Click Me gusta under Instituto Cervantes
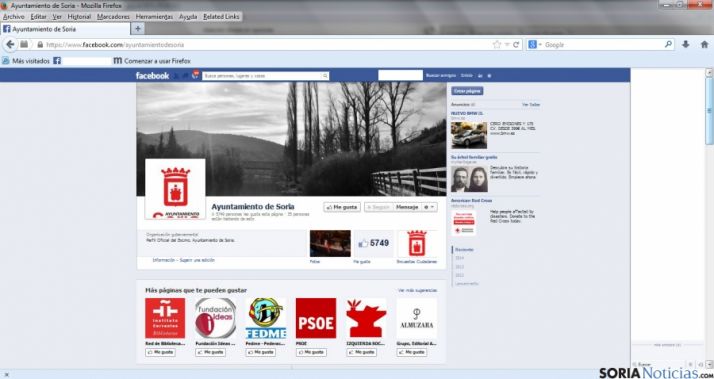This screenshot has height=379, width=714. pos(160,353)
